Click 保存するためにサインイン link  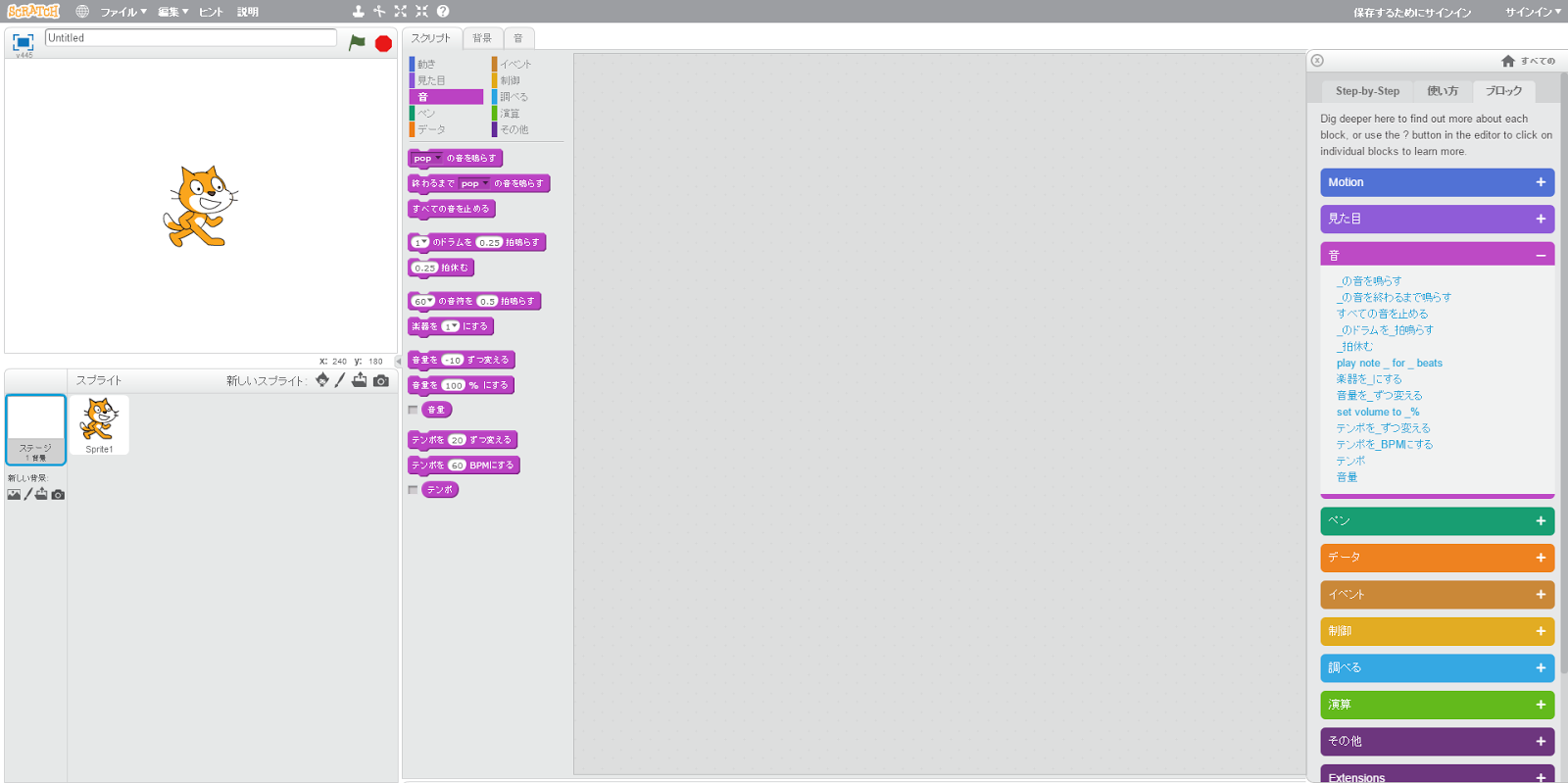coord(1413,12)
